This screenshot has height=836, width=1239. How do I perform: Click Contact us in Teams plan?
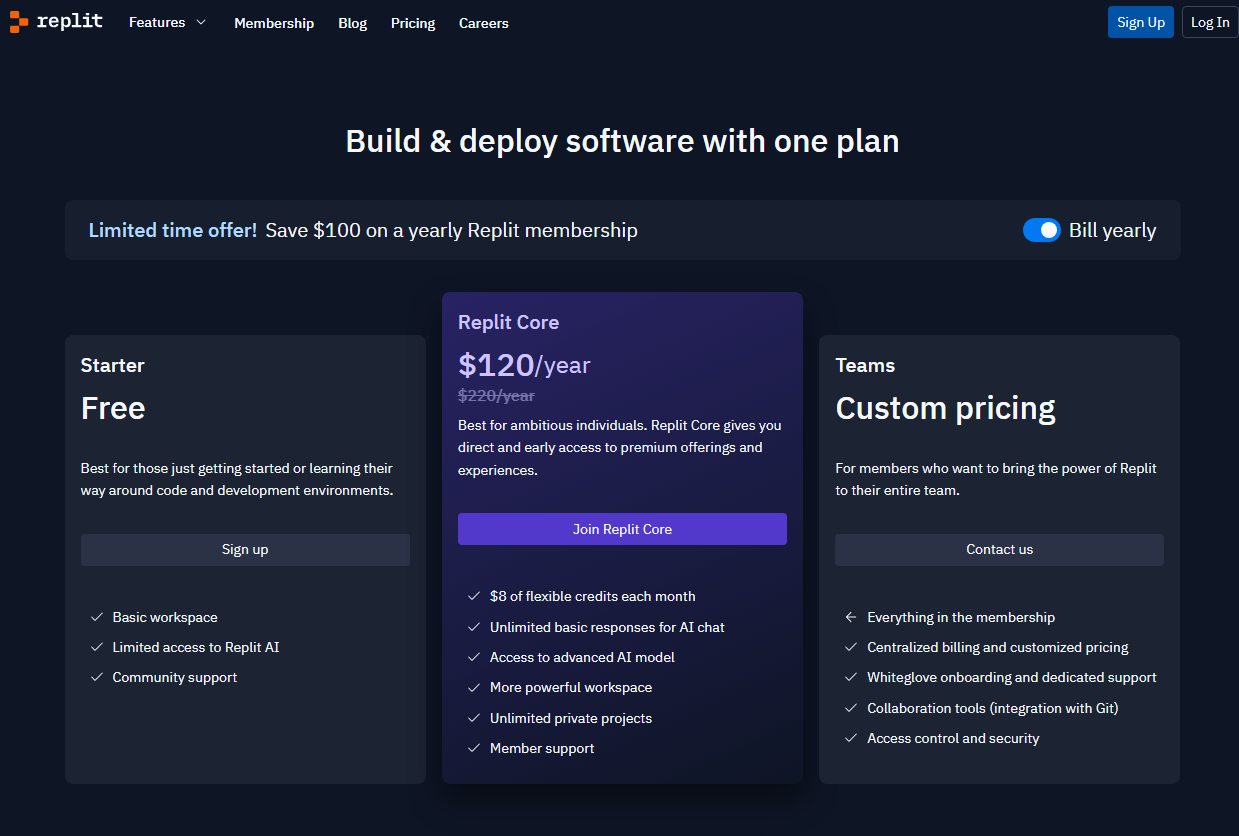click(x=999, y=550)
